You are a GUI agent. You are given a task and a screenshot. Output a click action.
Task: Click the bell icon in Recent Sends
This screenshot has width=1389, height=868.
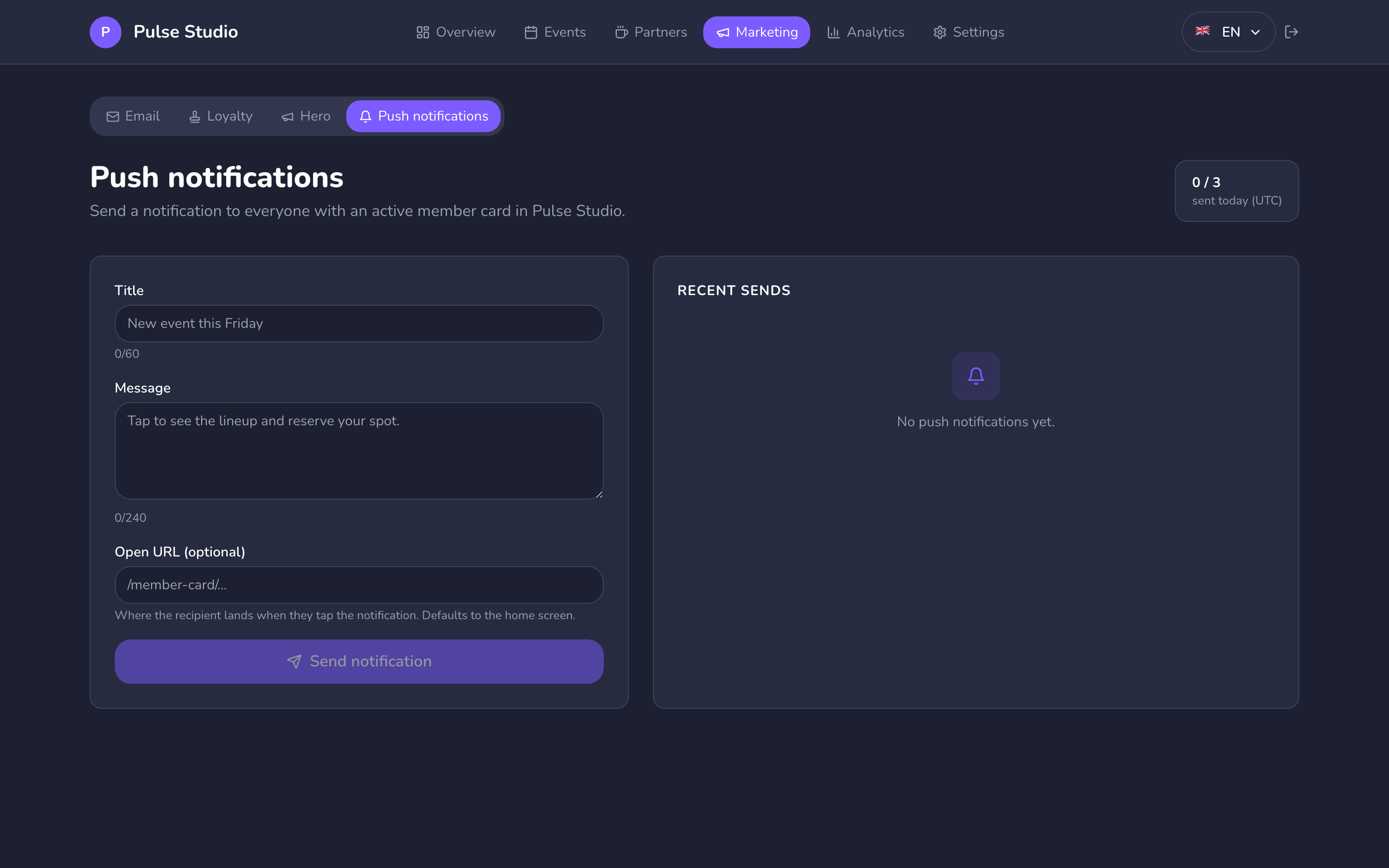[x=976, y=376]
